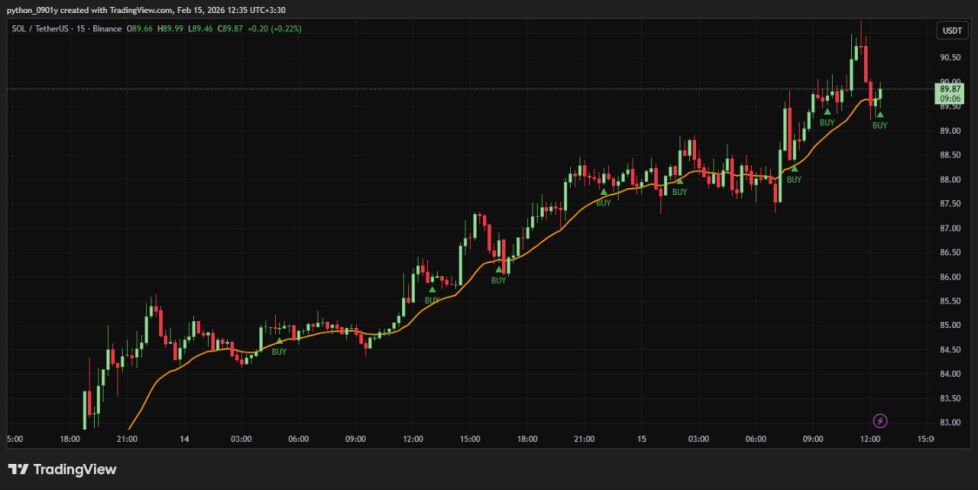Viewport: 978px width, 490px height.
Task: Click the 15:00 time axis label
Action: point(470,439)
